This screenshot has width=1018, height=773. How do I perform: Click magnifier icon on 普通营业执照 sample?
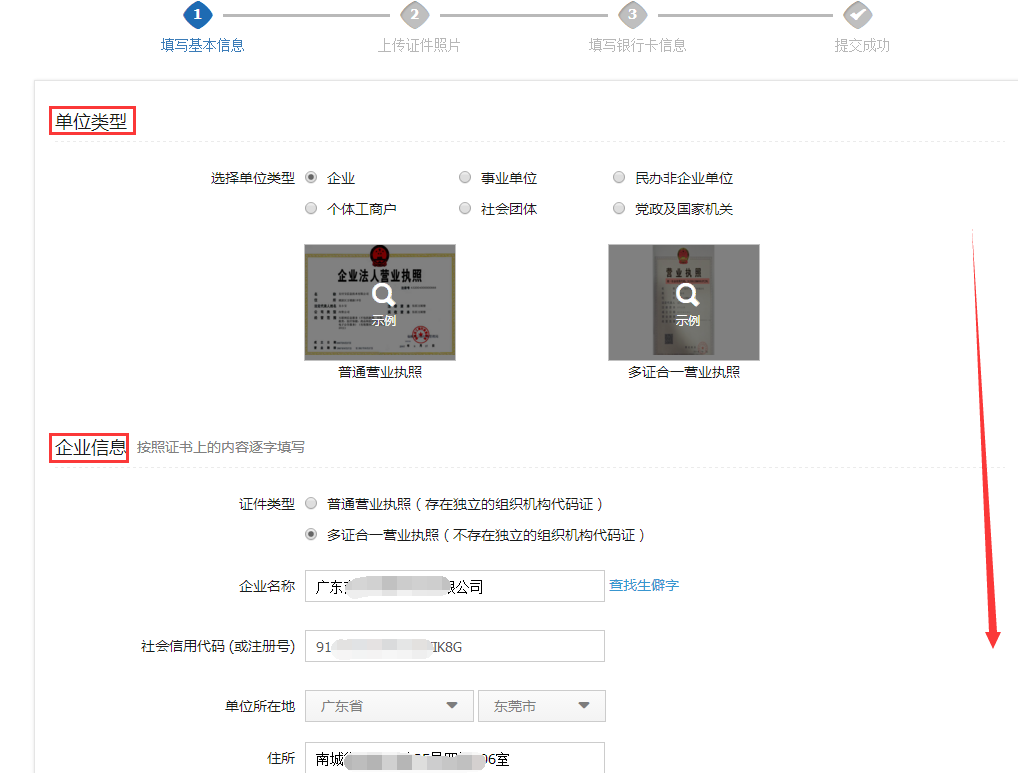pos(384,295)
